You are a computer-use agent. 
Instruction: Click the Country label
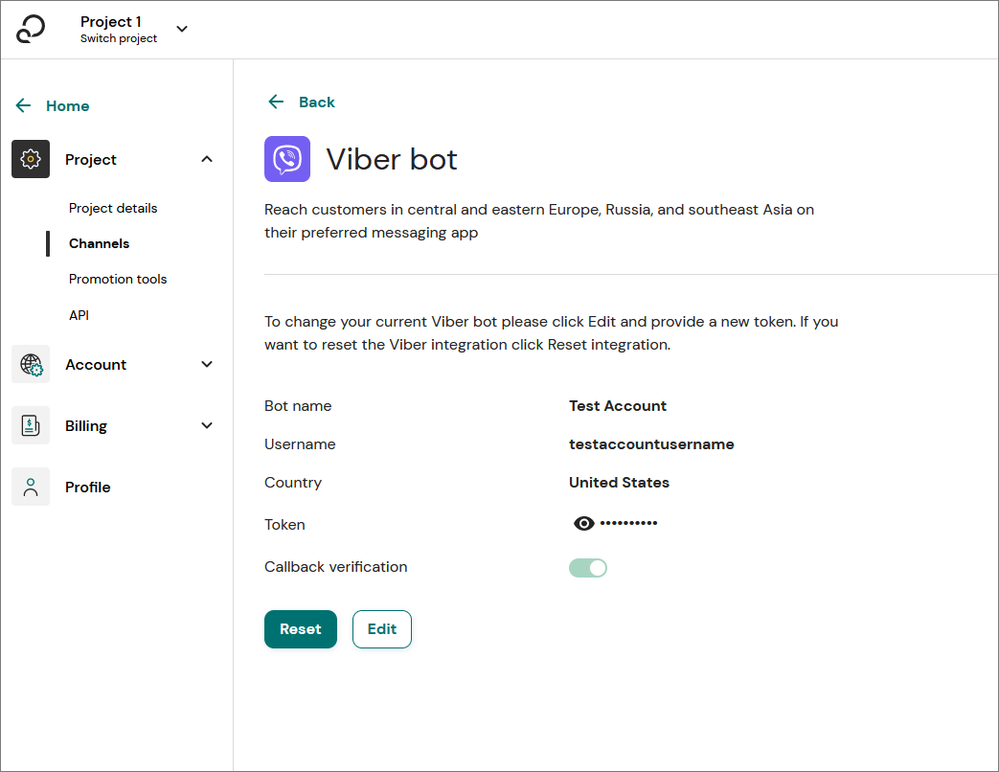click(293, 483)
